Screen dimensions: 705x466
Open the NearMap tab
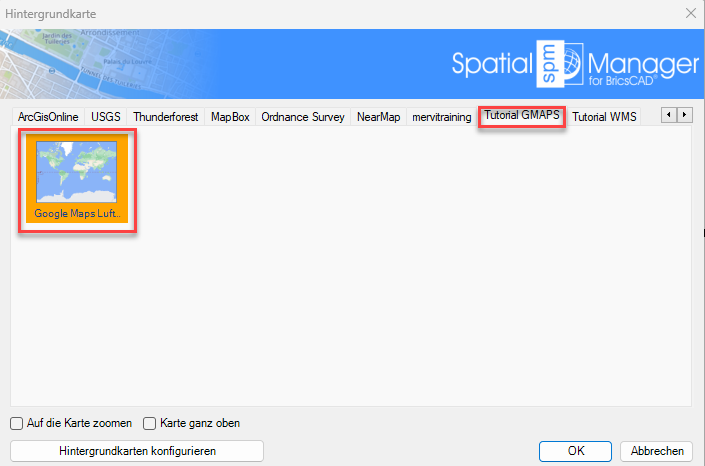[x=379, y=117]
